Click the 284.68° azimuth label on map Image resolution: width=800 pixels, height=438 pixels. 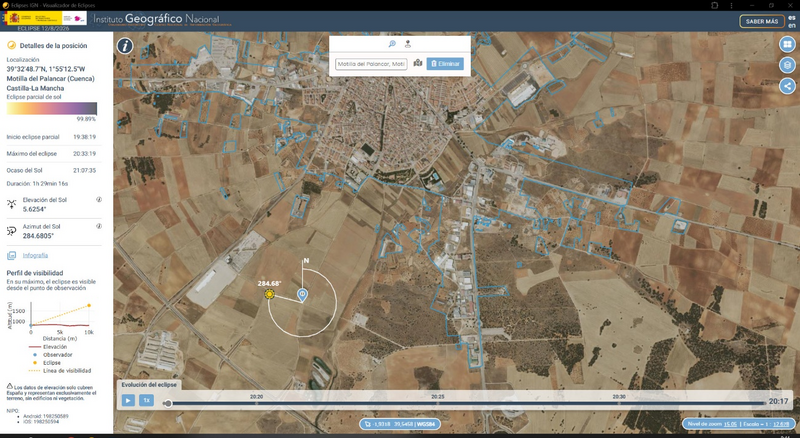(x=269, y=283)
